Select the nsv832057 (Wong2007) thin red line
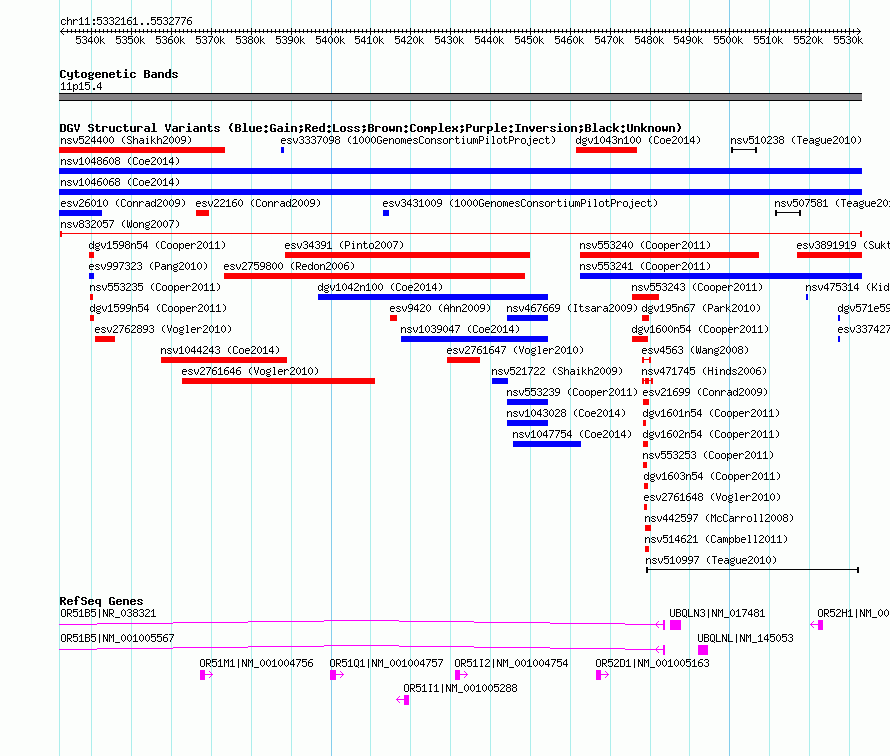 pyautogui.click(x=460, y=234)
